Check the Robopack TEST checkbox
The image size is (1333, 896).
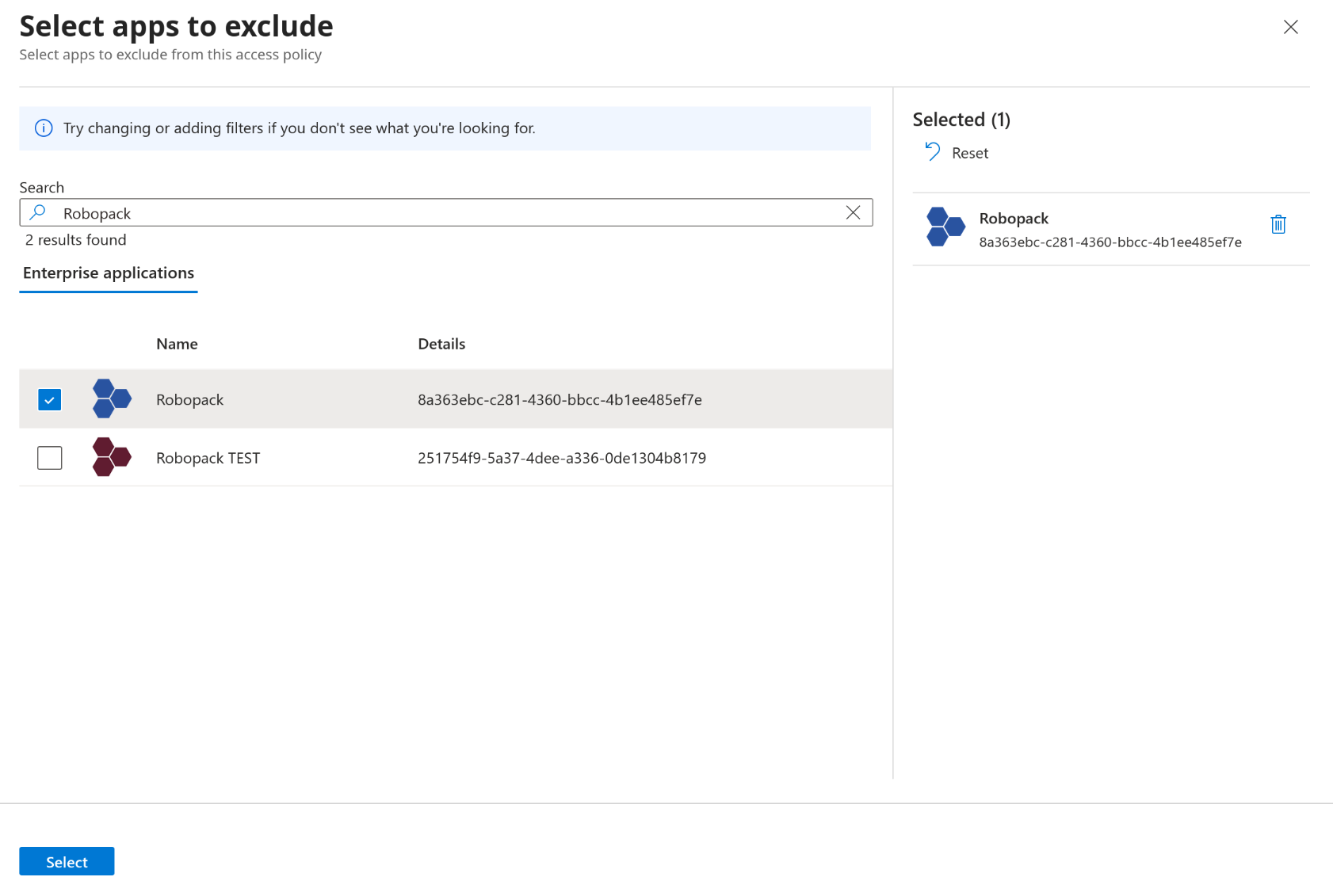(x=49, y=457)
